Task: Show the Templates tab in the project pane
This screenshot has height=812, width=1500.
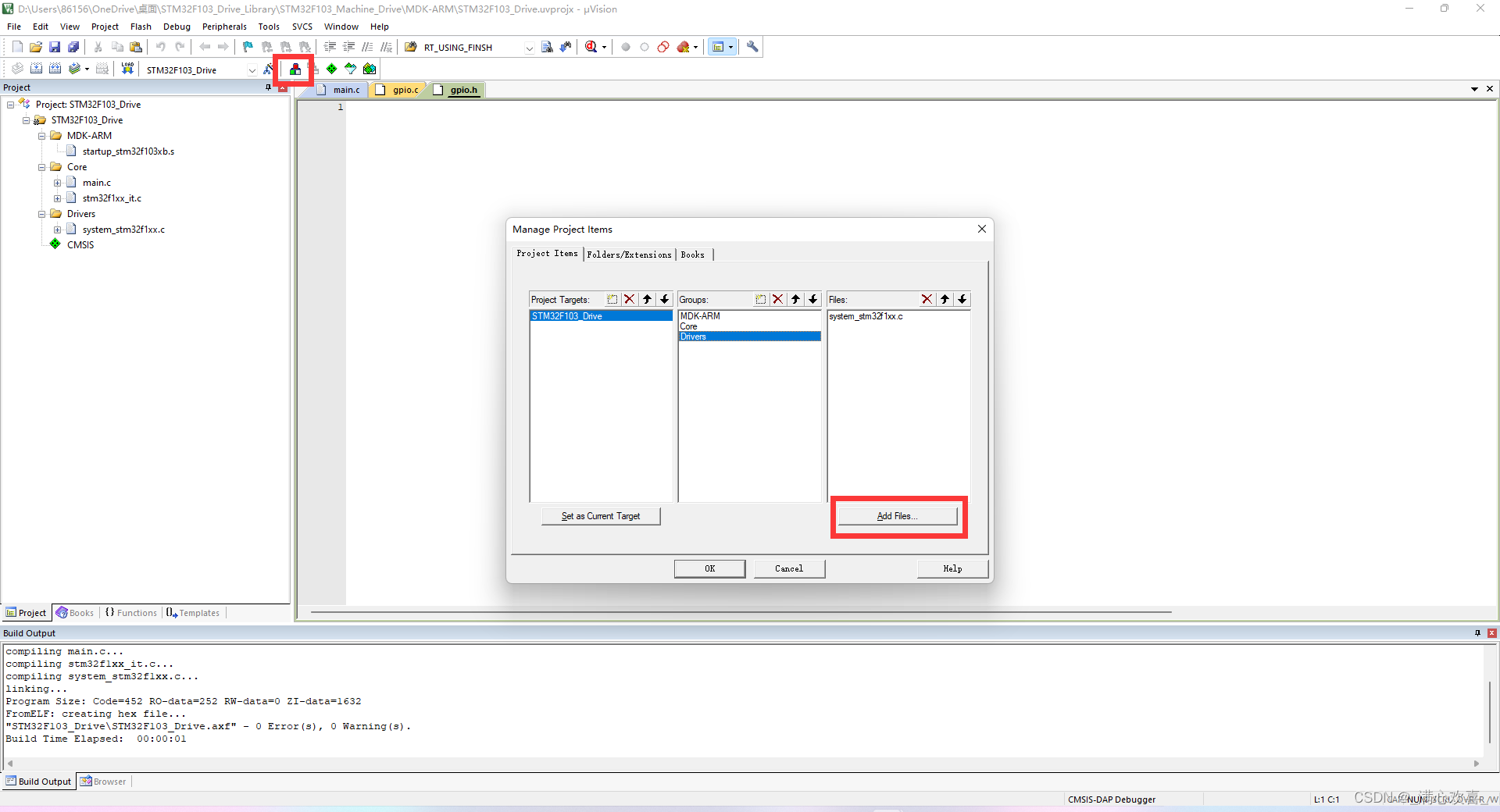Action: tap(193, 613)
